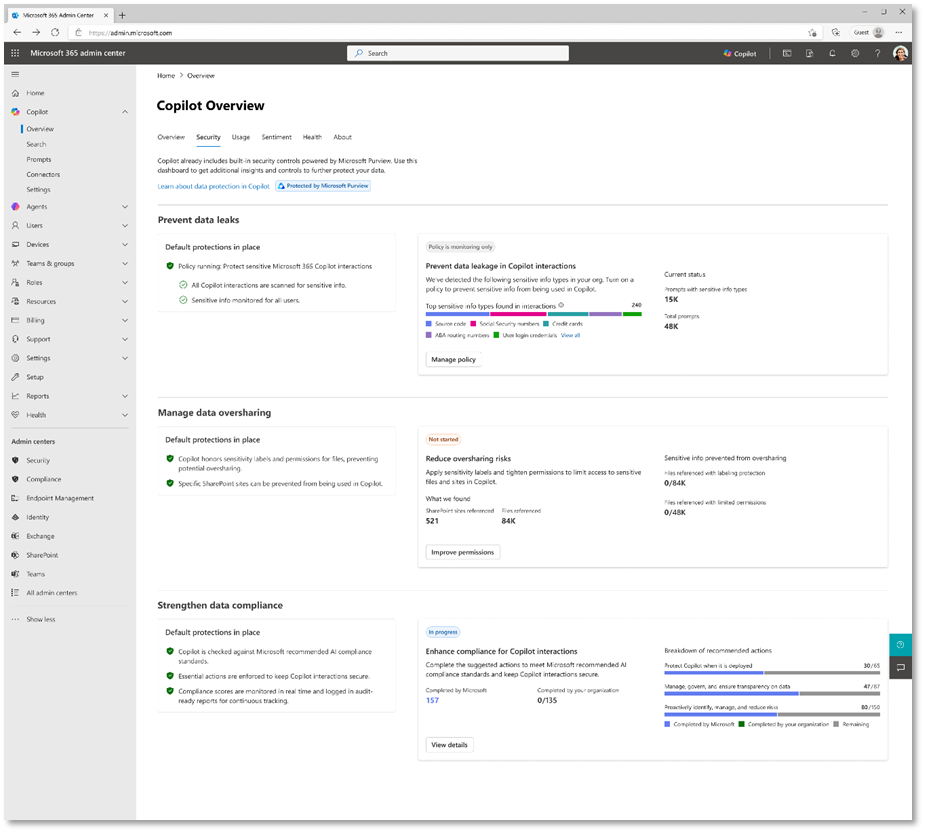Click the Reports chart icon
The height and width of the screenshot is (833, 925).
tap(15, 396)
